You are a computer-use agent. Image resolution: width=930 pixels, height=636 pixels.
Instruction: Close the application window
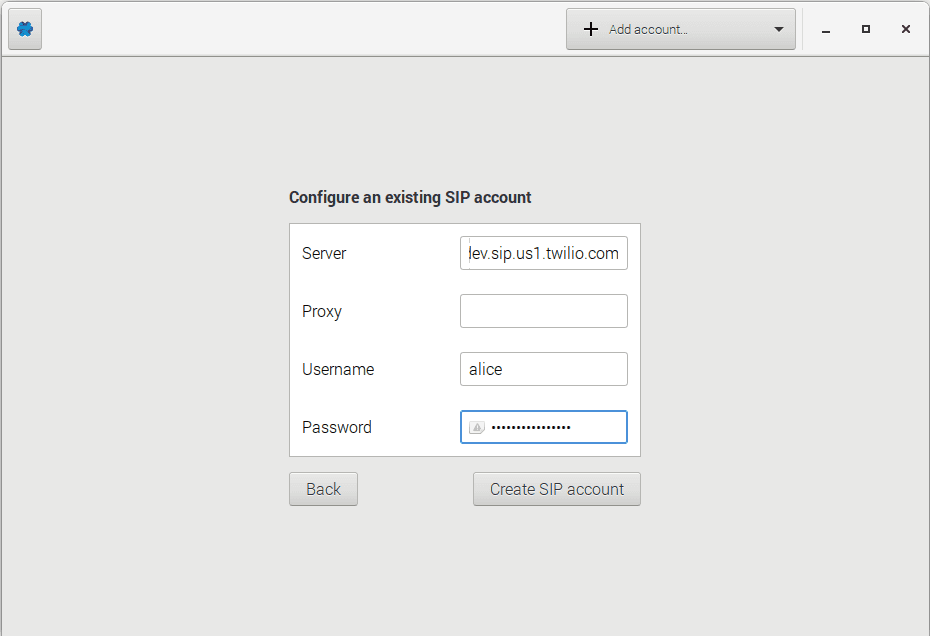[x=905, y=30]
